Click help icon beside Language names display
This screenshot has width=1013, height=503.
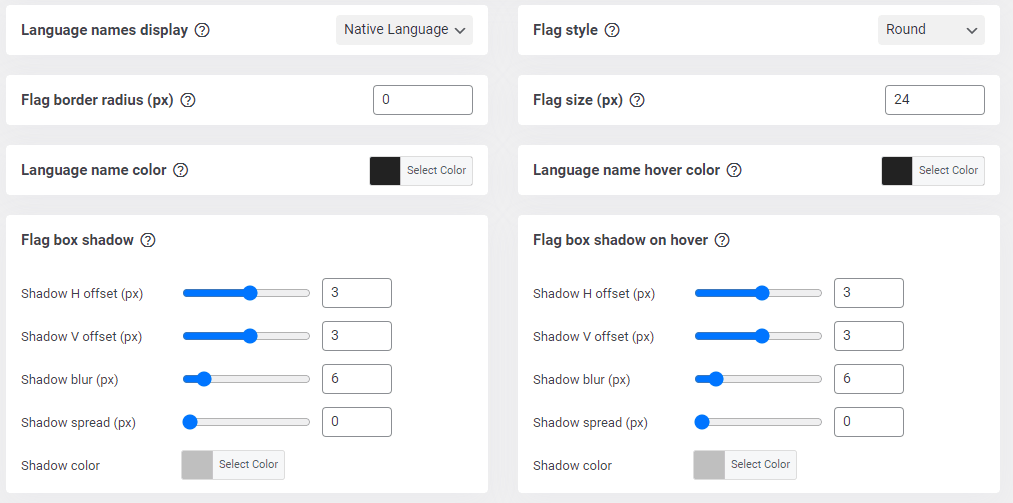point(202,30)
